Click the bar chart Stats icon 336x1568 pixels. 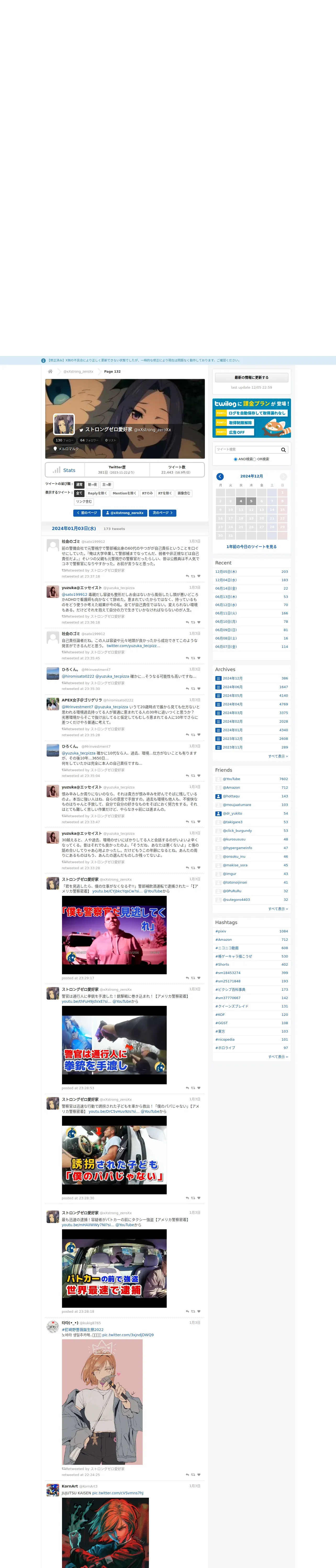pyautogui.click(x=57, y=470)
